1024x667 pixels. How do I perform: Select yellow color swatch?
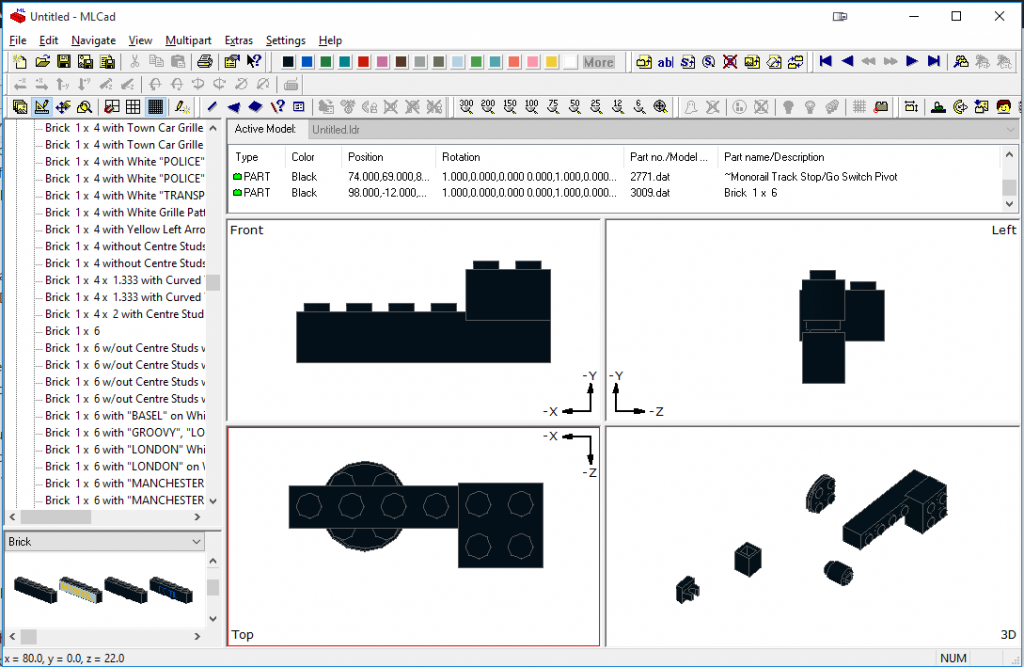(551, 62)
